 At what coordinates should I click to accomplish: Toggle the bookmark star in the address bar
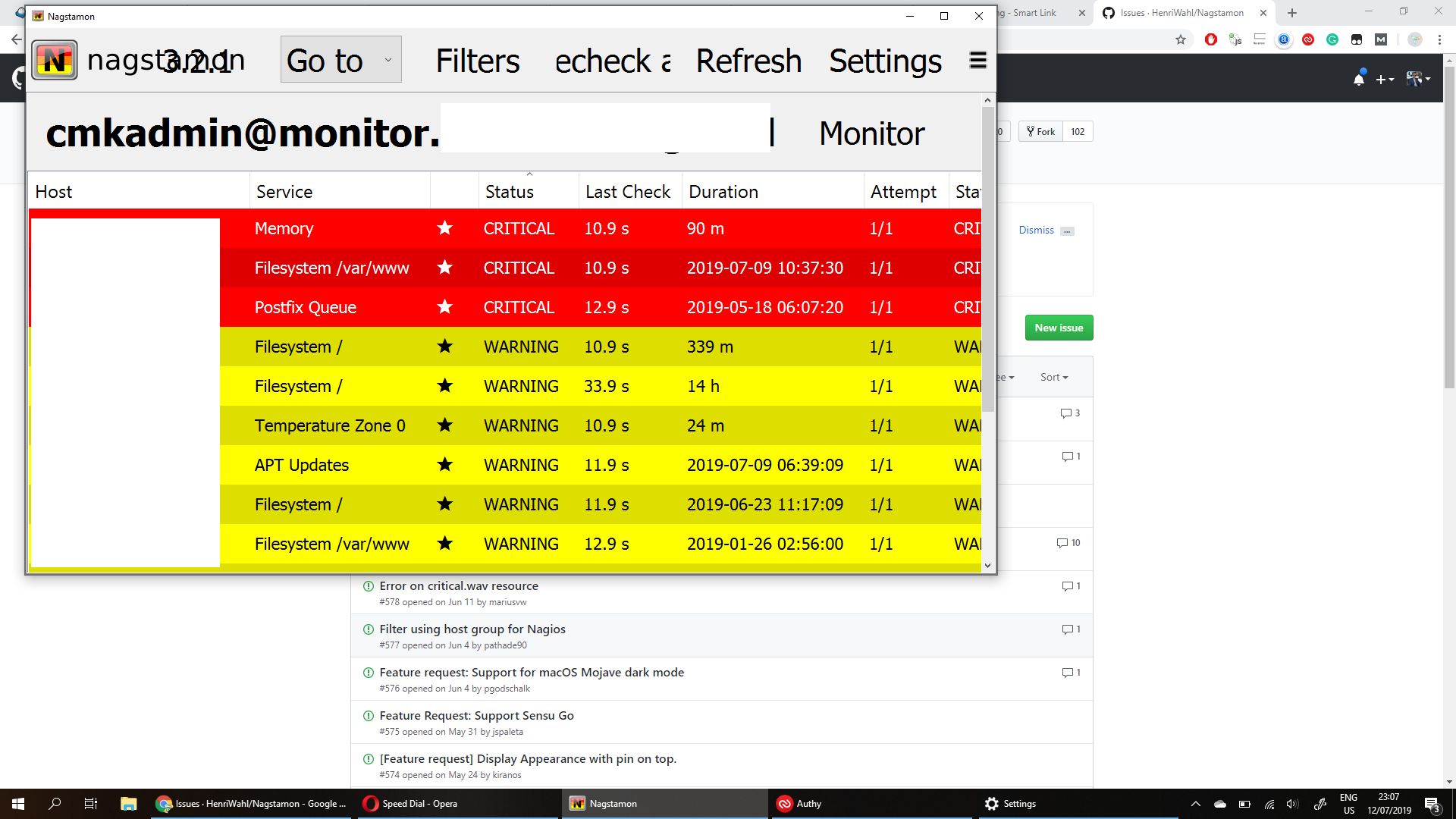(1180, 39)
